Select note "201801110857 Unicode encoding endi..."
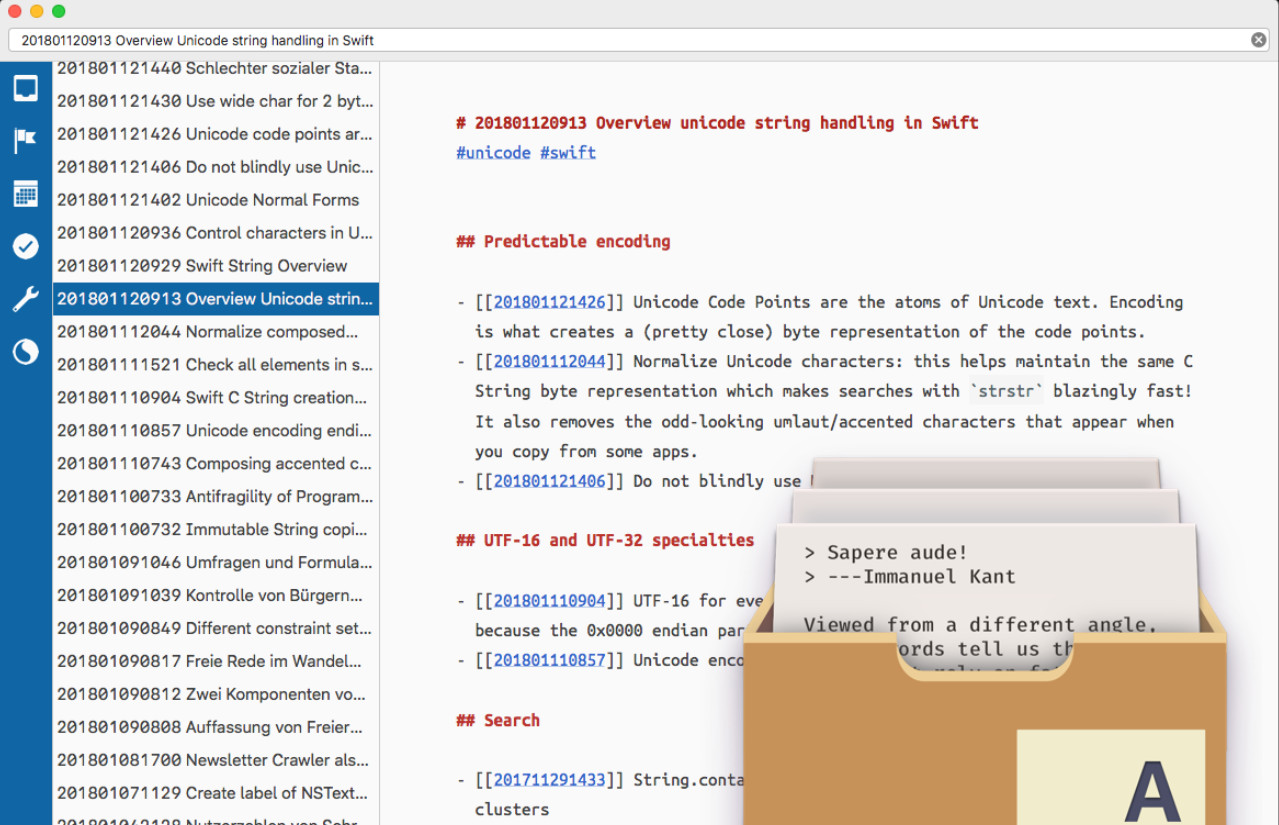1279x825 pixels. (x=216, y=431)
